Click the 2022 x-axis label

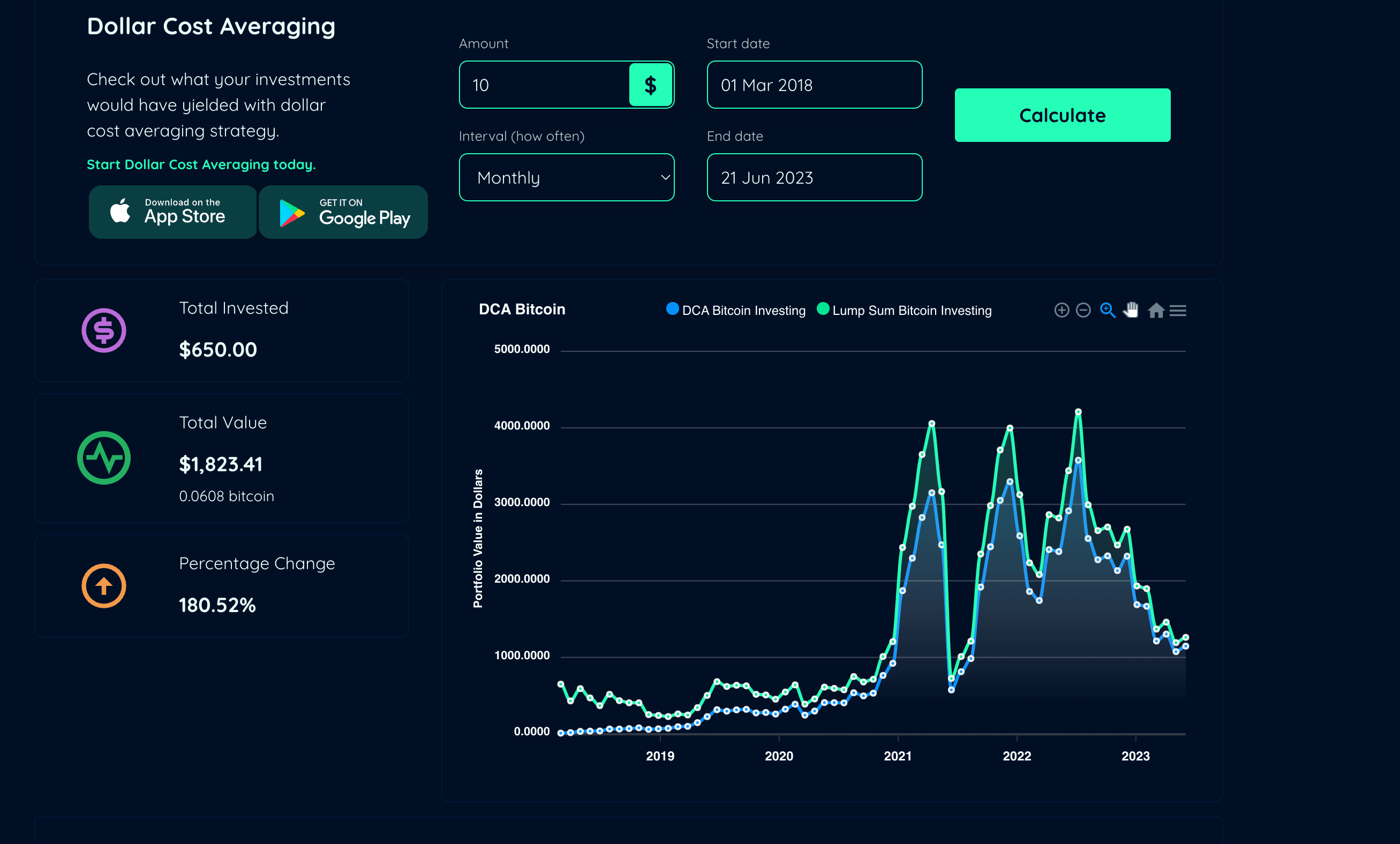(x=1017, y=757)
